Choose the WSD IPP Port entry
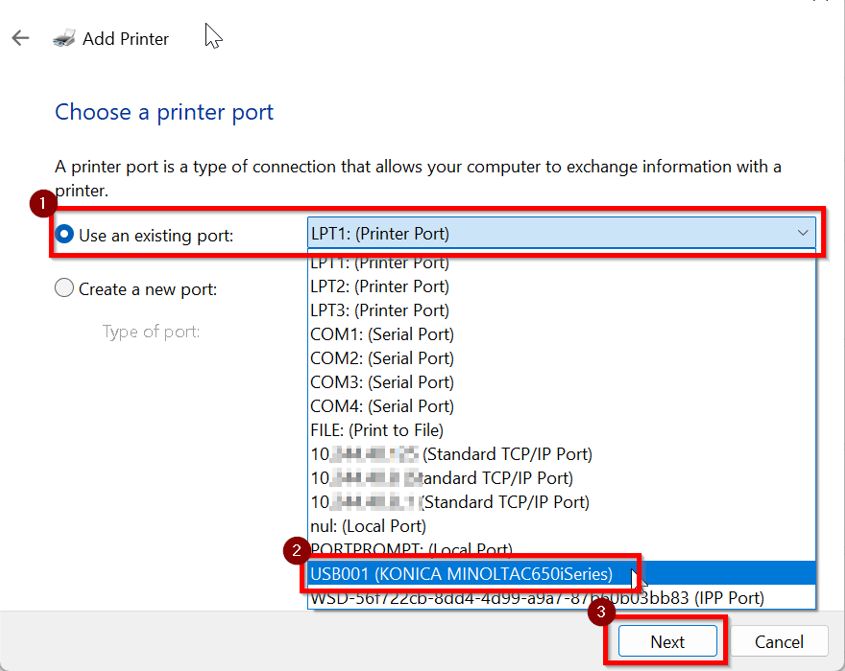The height and width of the screenshot is (671, 845). 537,598
